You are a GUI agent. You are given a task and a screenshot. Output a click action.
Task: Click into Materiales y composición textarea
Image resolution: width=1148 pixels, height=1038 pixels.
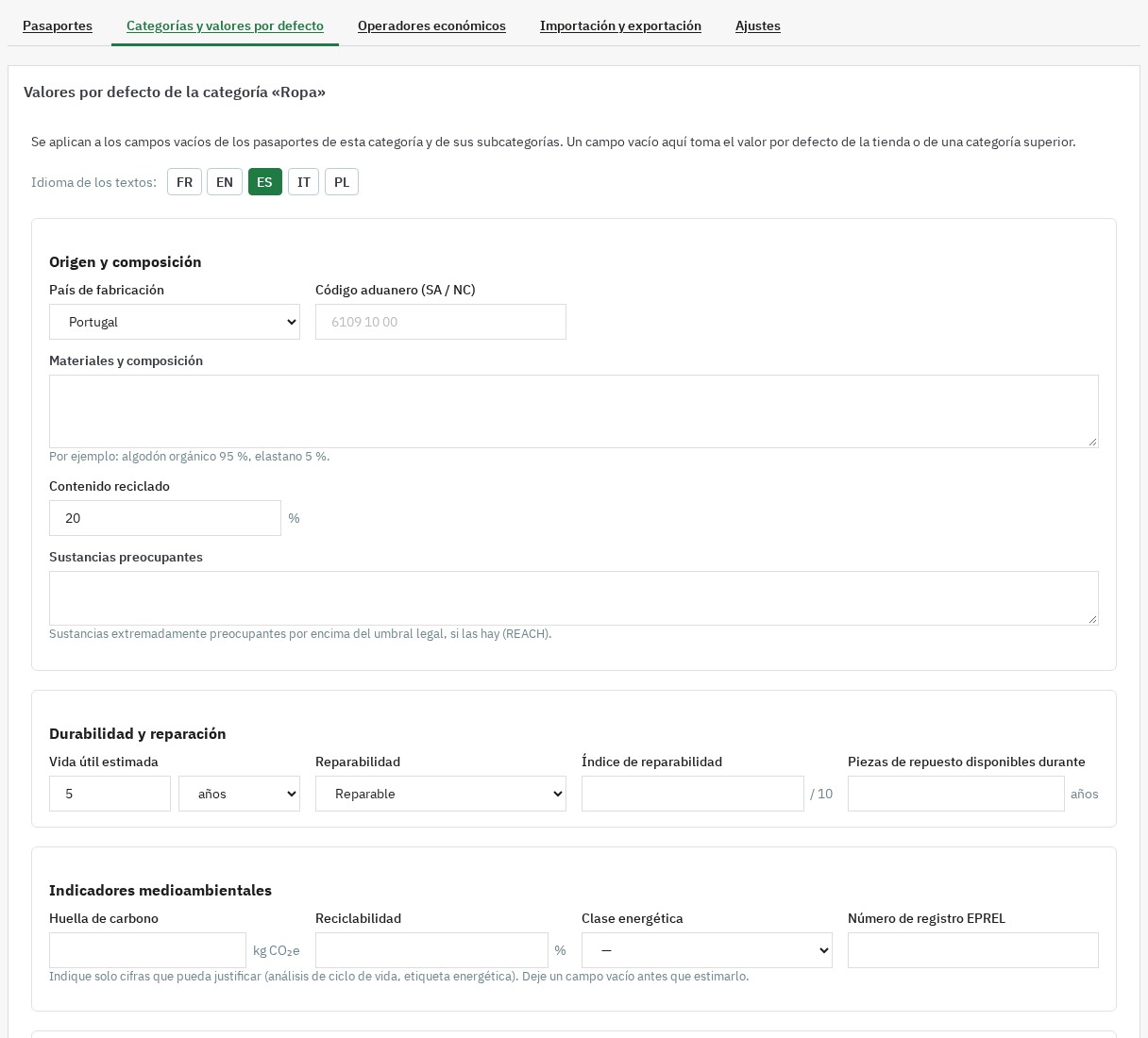(x=574, y=411)
